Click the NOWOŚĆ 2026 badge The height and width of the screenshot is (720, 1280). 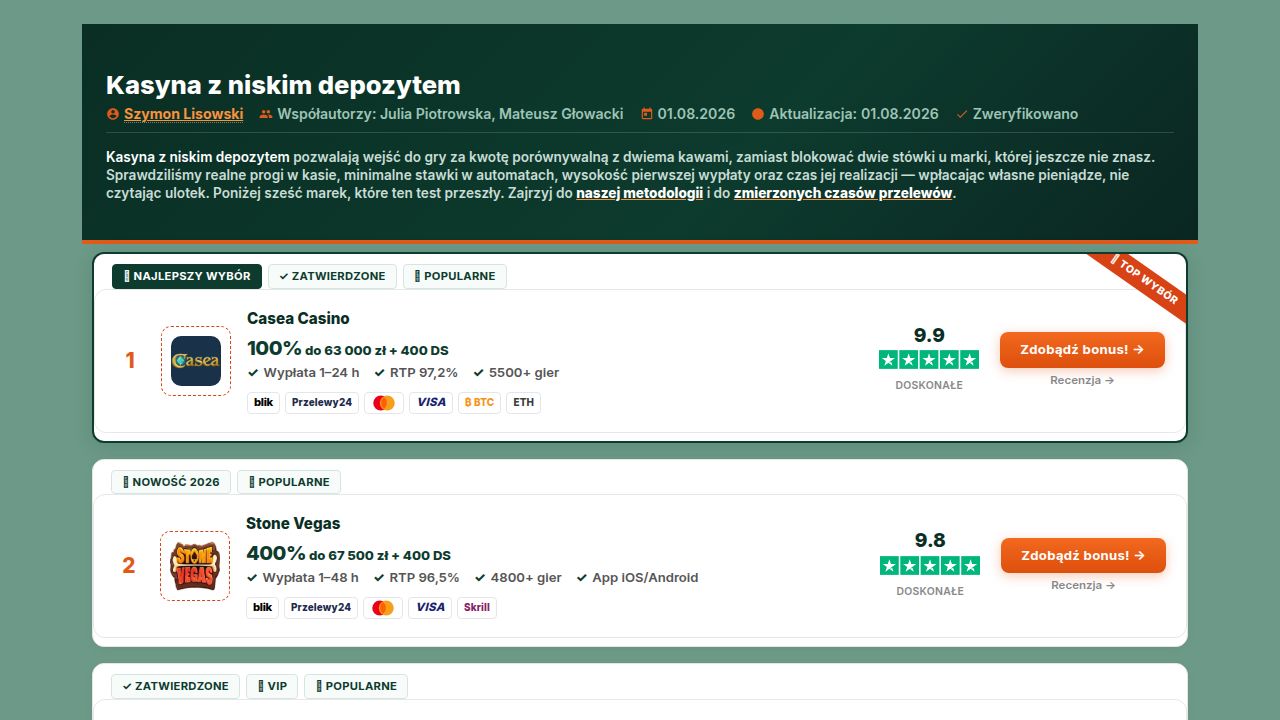(171, 482)
